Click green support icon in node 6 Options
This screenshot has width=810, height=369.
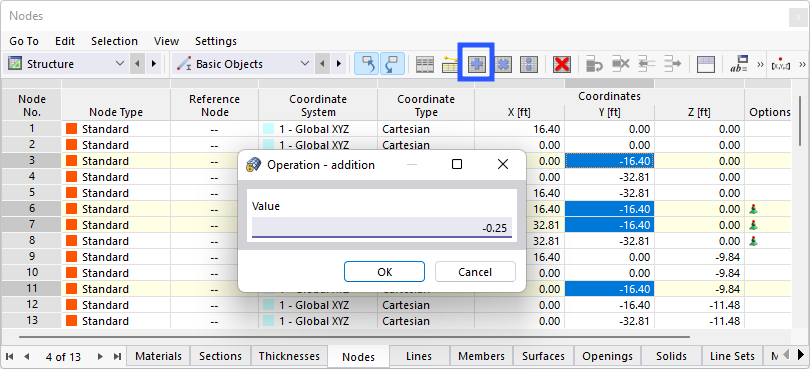pos(755,209)
